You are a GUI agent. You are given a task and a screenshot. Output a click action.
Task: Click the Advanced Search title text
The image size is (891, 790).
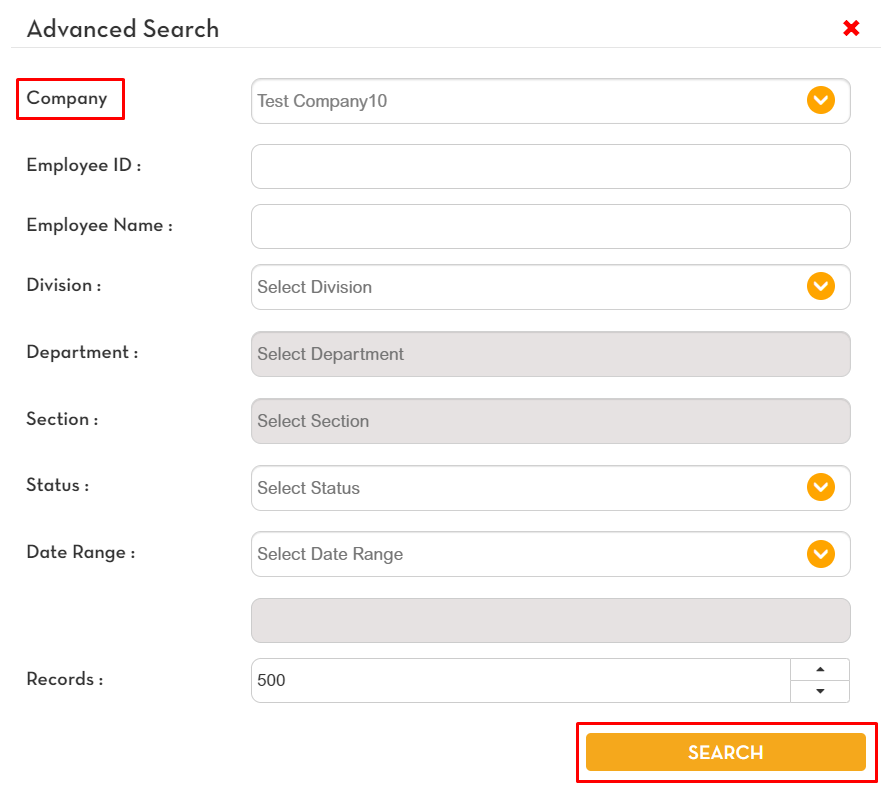[123, 28]
